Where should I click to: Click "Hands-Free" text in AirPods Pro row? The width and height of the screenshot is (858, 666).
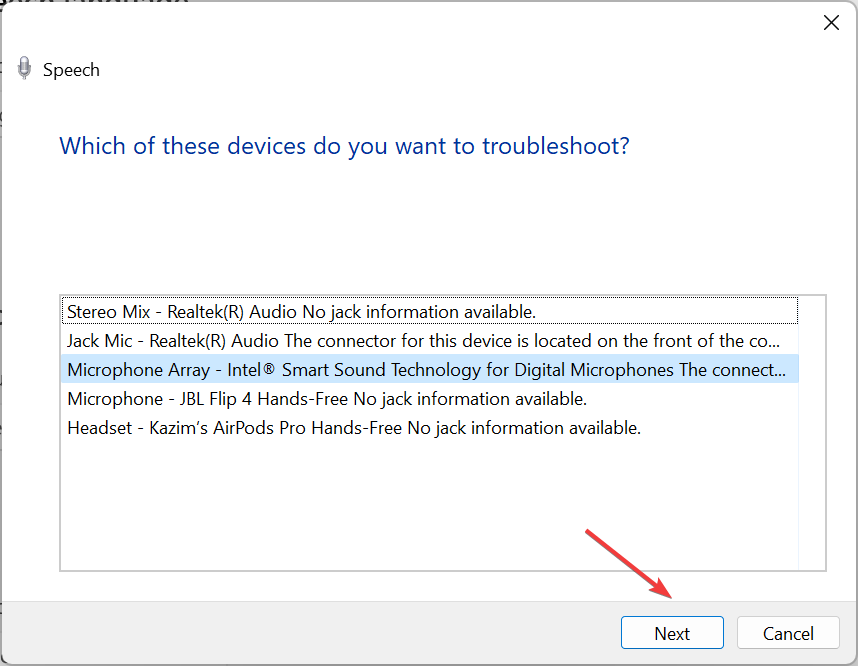356,428
